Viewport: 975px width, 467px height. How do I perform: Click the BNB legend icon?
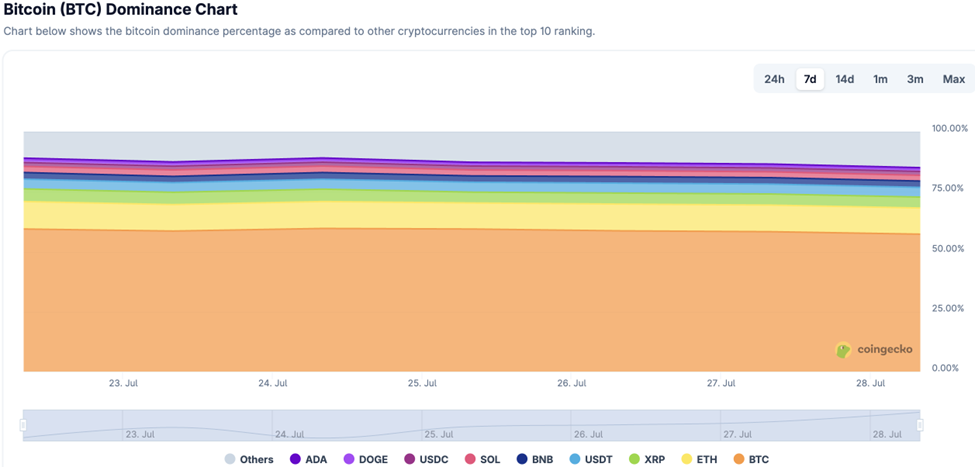(522, 460)
